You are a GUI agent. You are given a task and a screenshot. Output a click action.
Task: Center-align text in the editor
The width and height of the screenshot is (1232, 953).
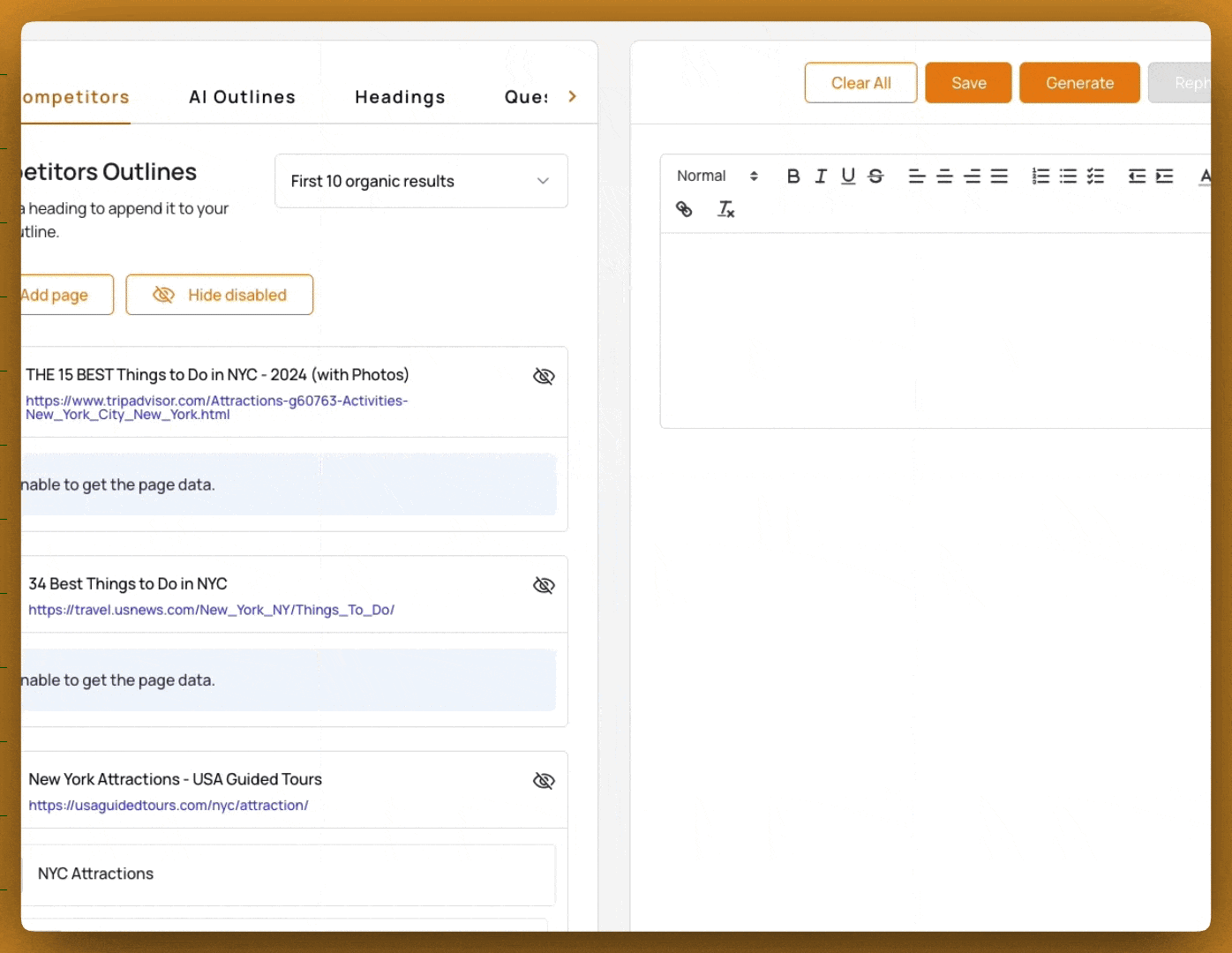click(x=944, y=176)
